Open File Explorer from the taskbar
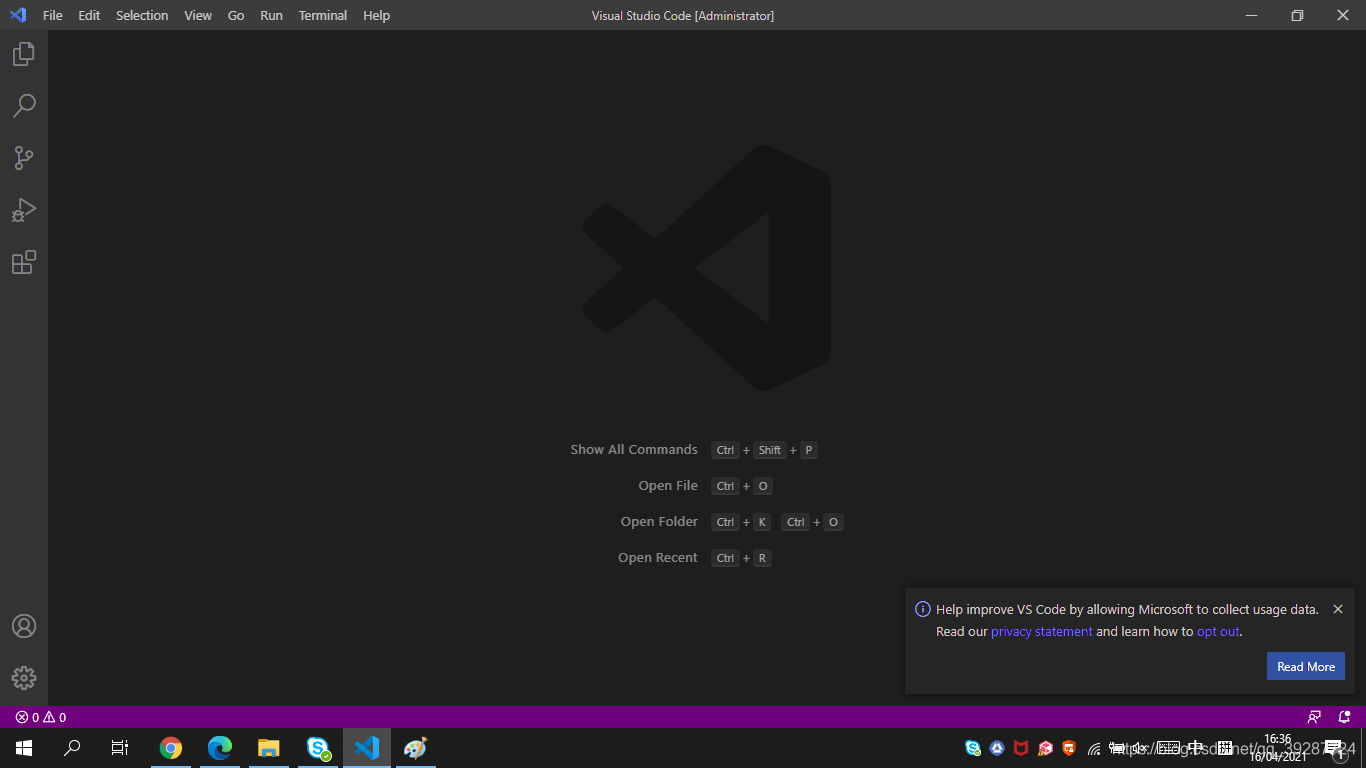The width and height of the screenshot is (1366, 768). [268, 748]
